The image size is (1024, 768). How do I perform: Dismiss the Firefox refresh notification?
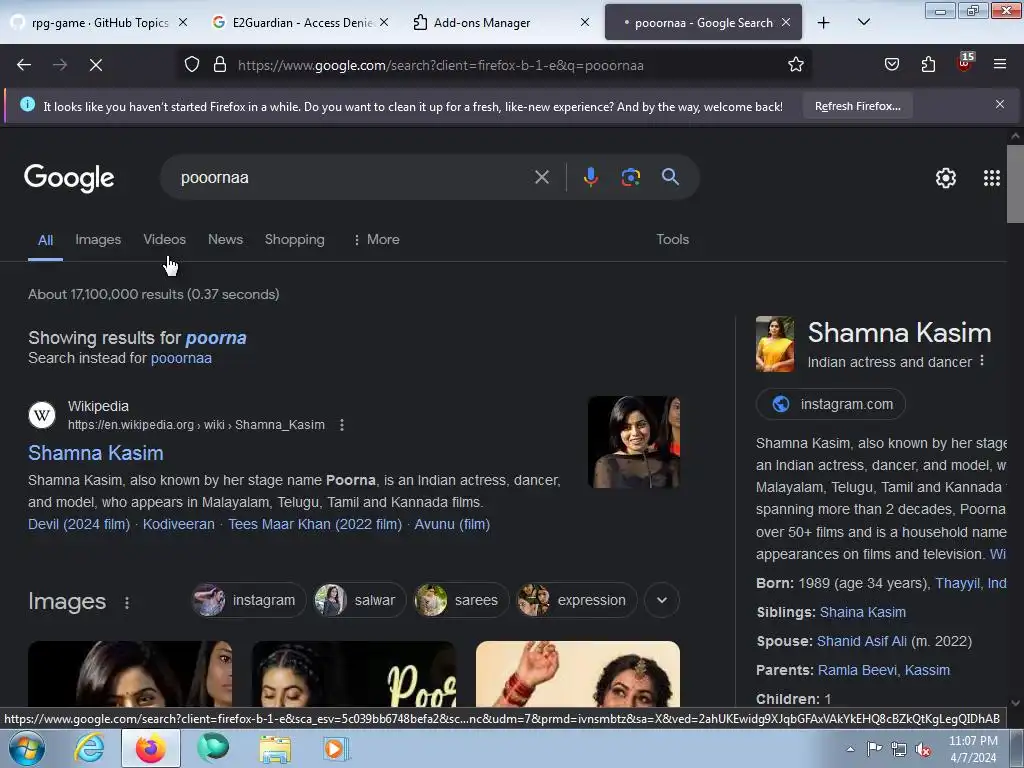999,104
